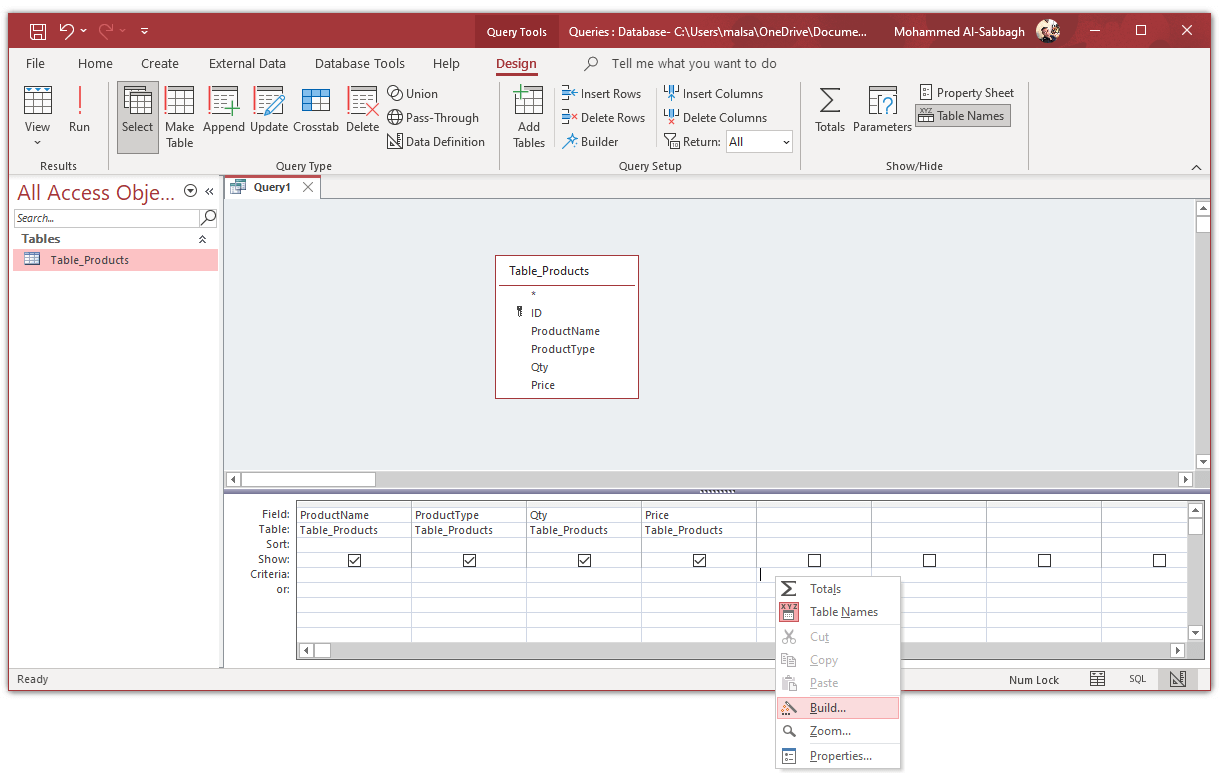1221x779 pixels.
Task: Click the horizontal scrollbar under table pane
Action: tap(709, 480)
